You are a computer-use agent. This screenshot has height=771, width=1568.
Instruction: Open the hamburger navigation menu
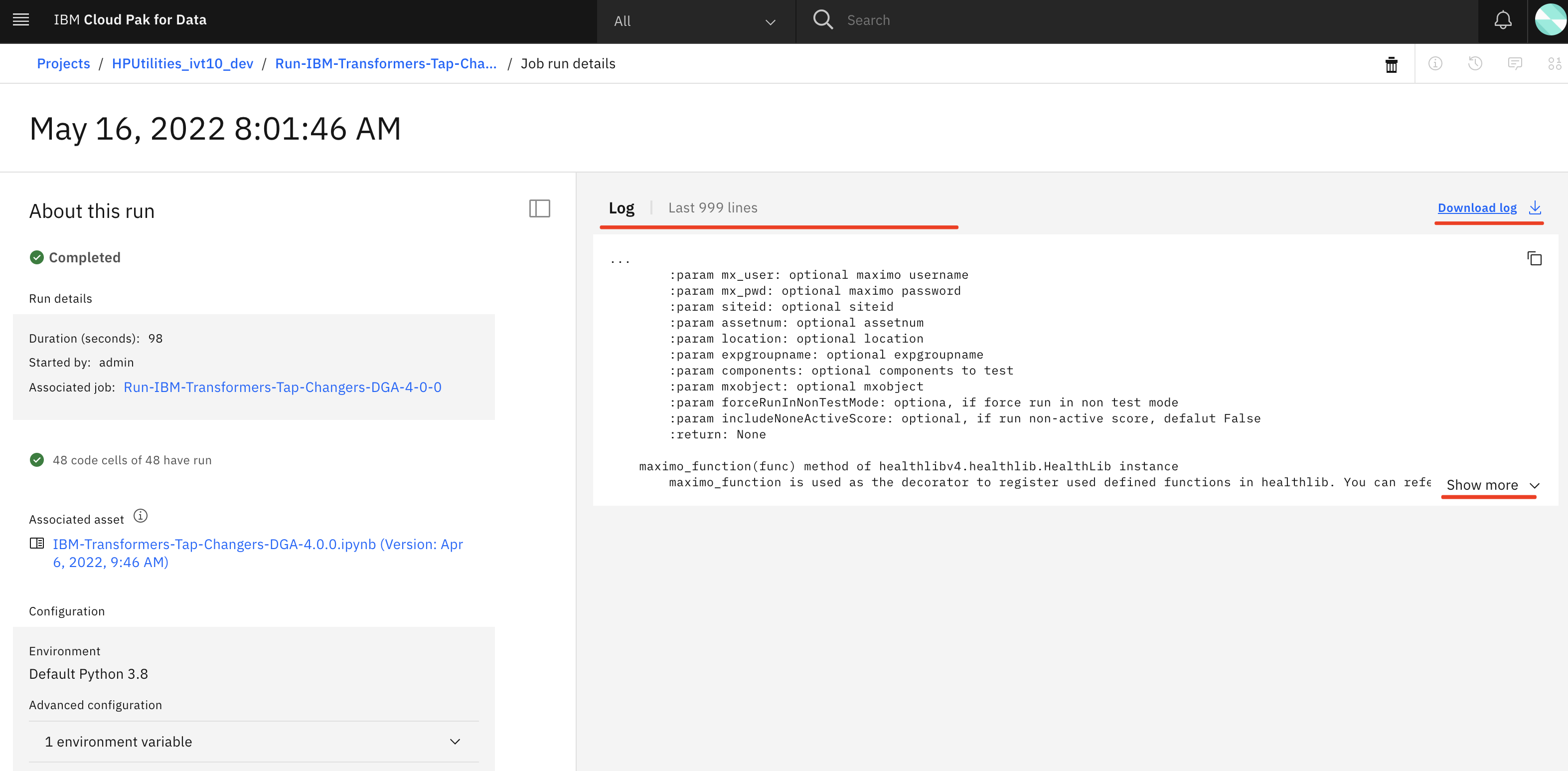[21, 20]
